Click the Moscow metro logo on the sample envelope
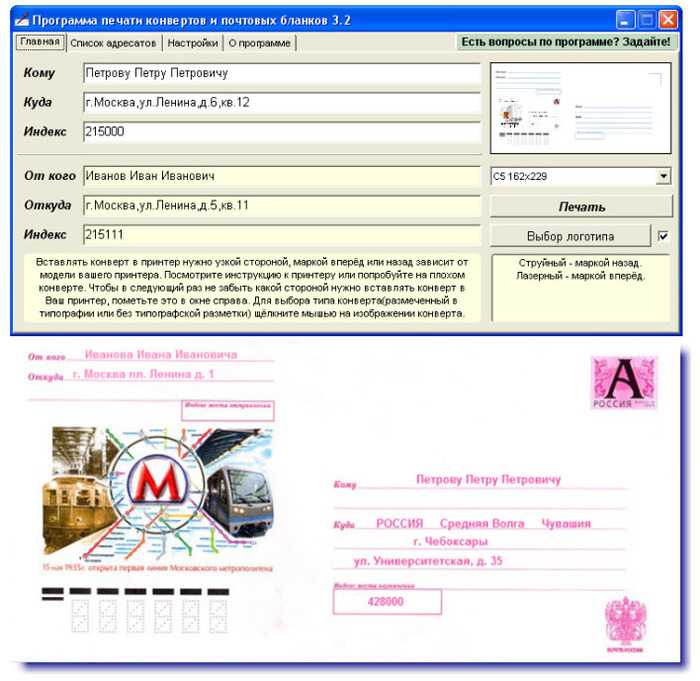The height and width of the screenshot is (681, 700). click(158, 483)
